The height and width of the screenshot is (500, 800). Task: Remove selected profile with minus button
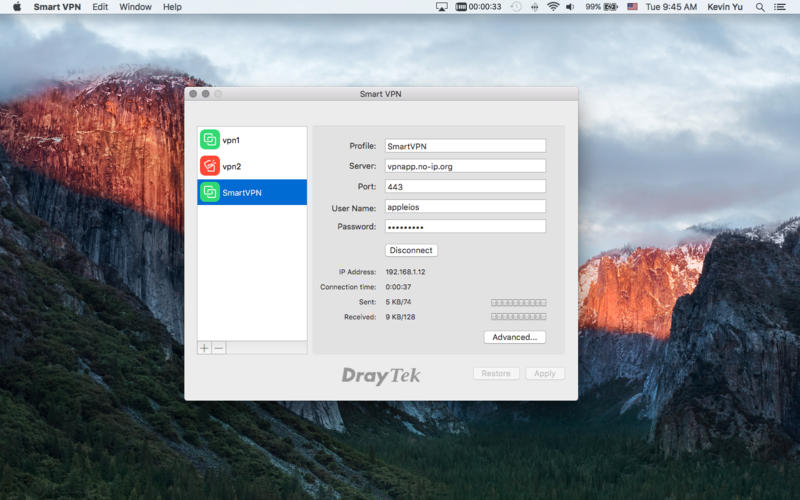coord(219,348)
